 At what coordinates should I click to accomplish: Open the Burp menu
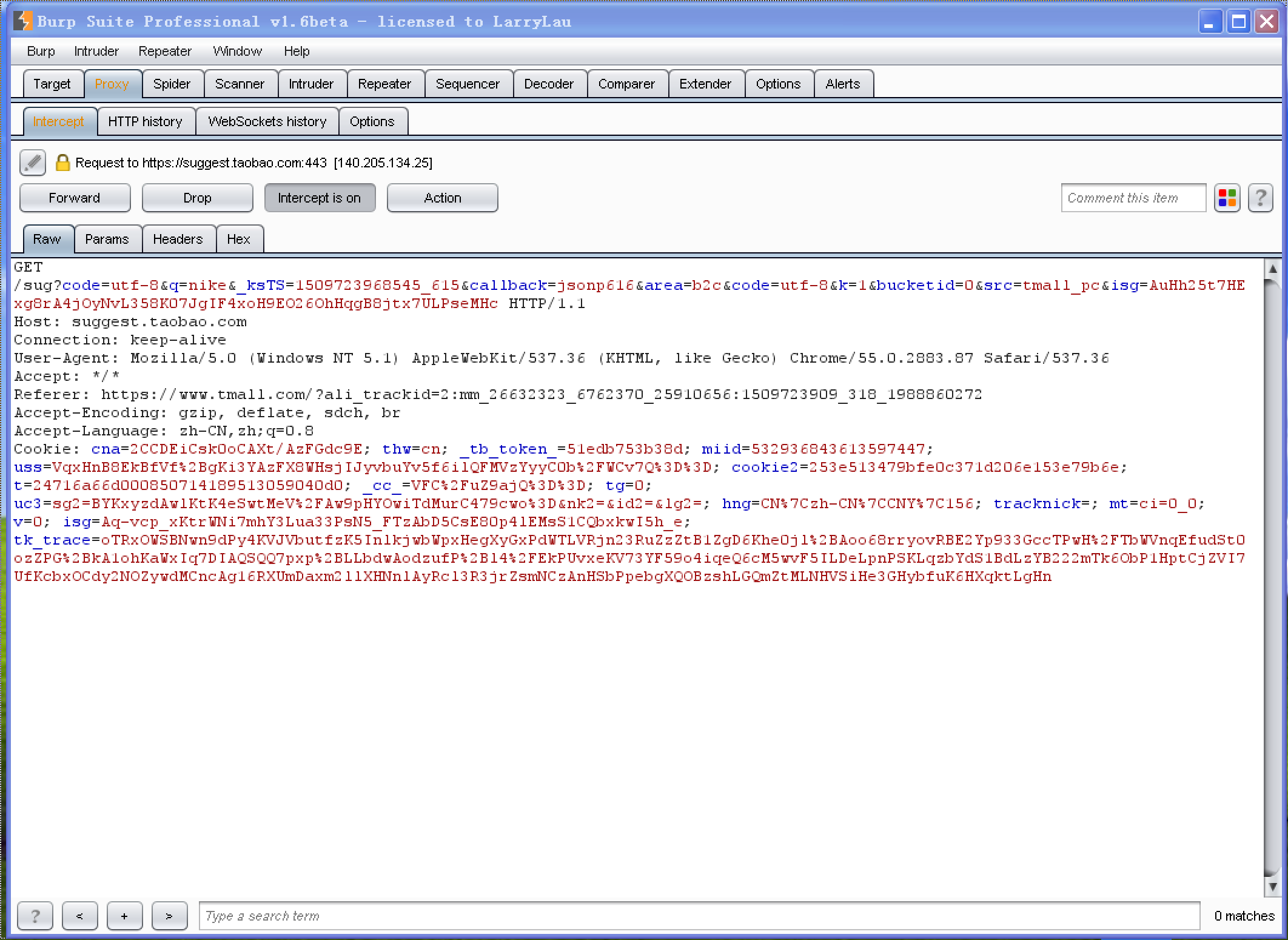(x=41, y=52)
